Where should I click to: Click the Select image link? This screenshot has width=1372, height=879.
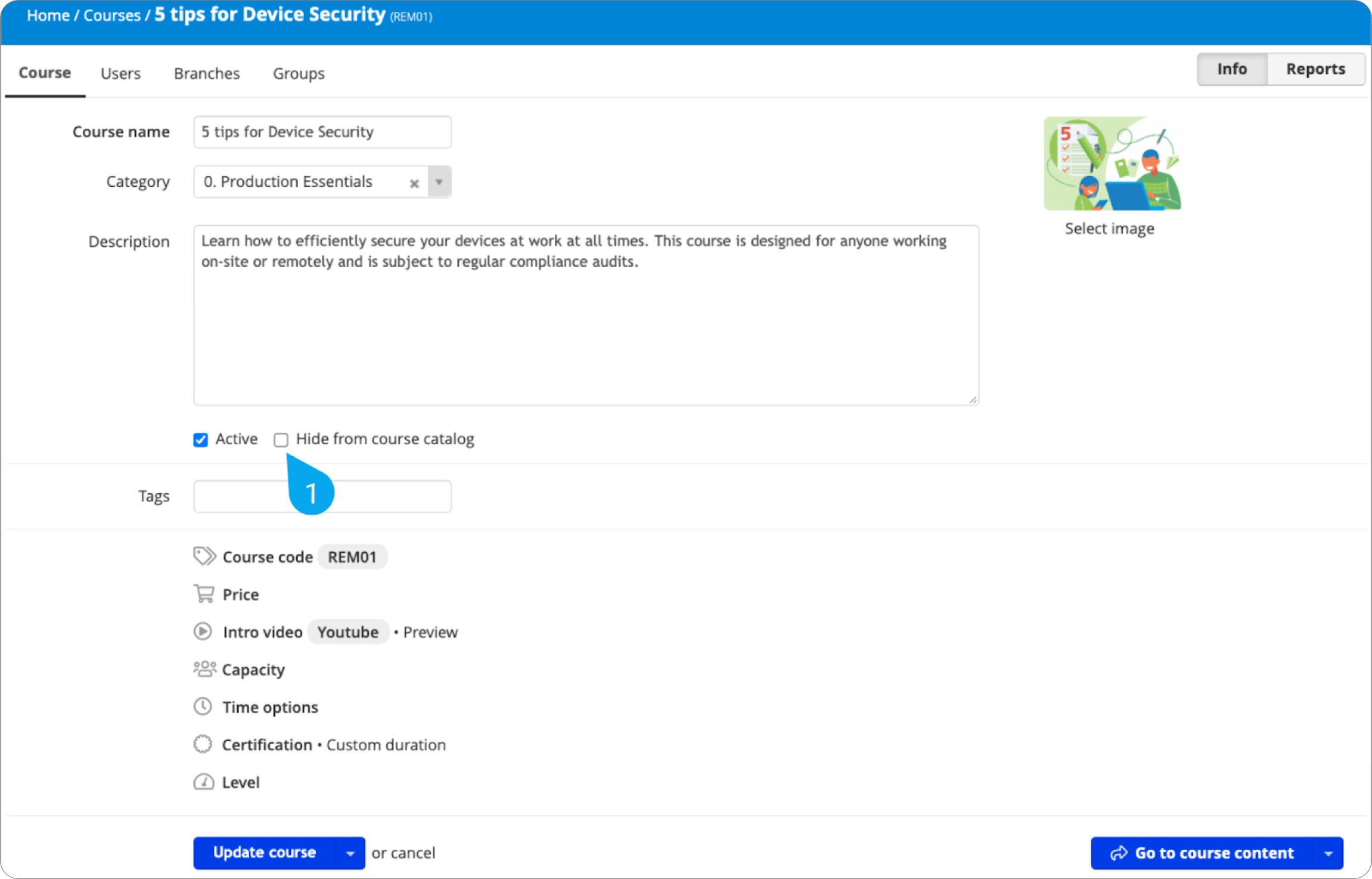pos(1110,229)
